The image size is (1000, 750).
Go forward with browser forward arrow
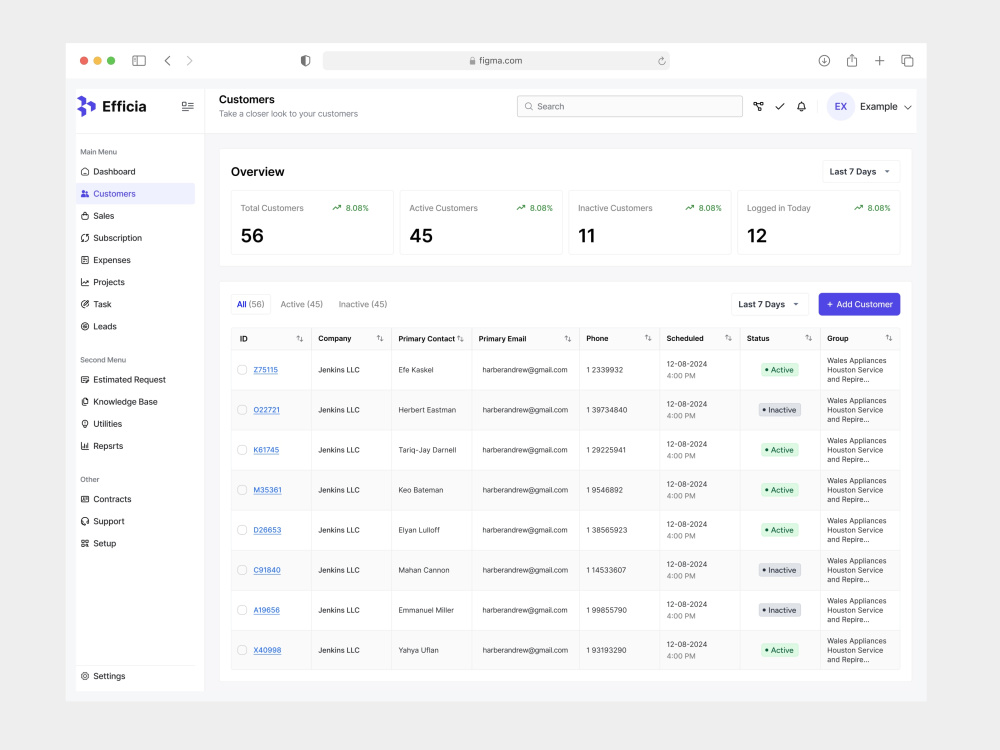tap(189, 61)
